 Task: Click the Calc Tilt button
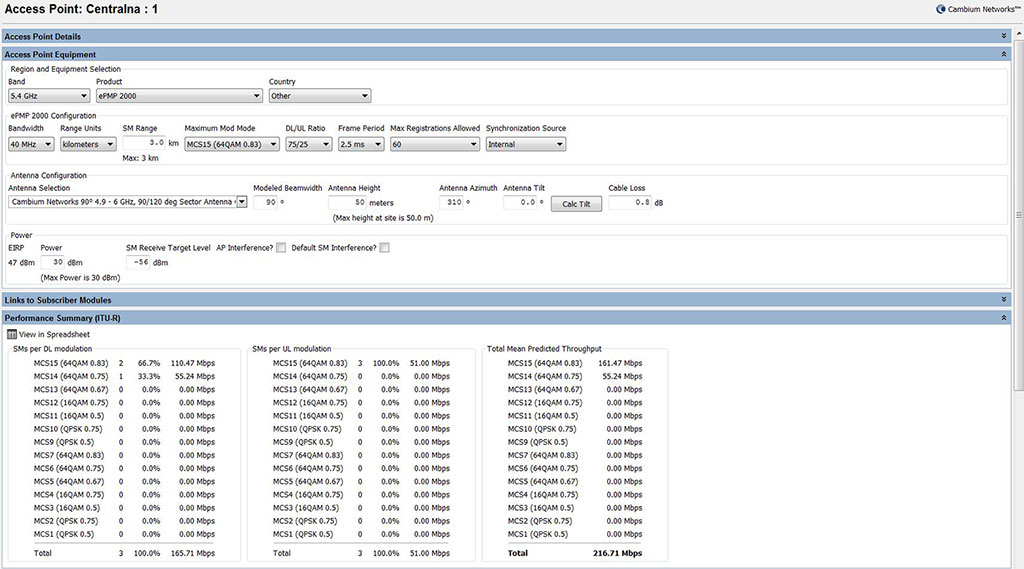point(576,204)
